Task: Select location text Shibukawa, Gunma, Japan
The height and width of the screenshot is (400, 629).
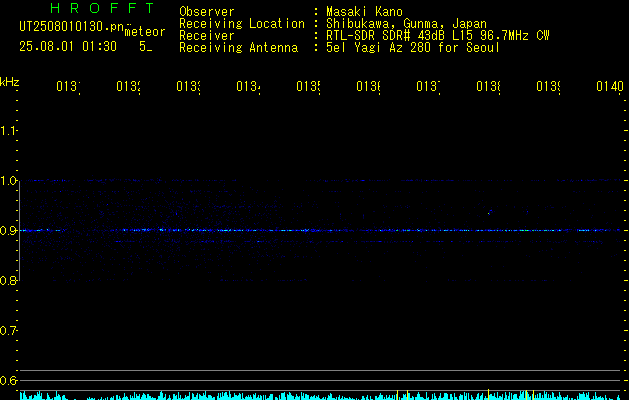Action: pyautogui.click(x=406, y=24)
